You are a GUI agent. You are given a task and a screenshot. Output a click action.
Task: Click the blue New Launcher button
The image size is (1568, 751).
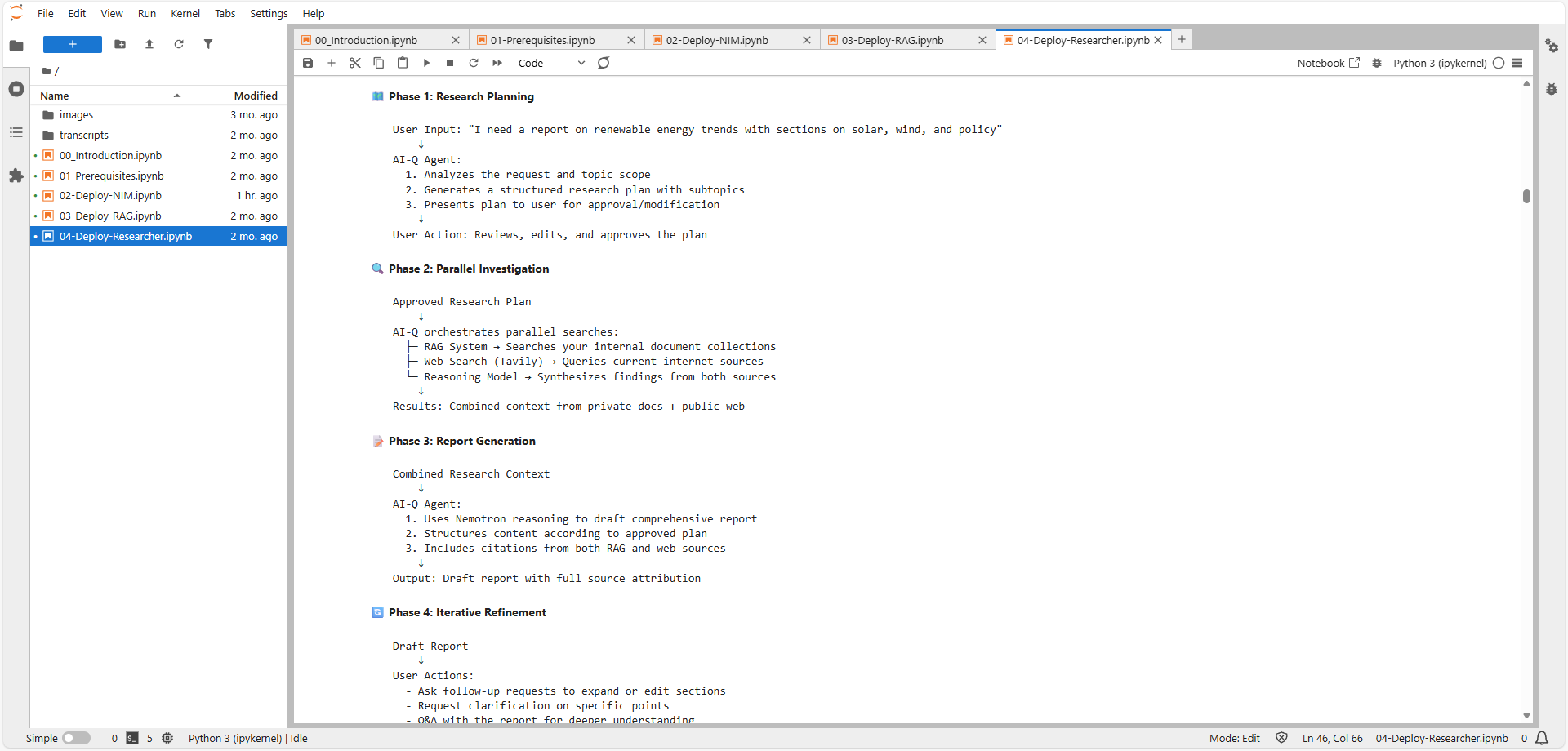pos(73,44)
